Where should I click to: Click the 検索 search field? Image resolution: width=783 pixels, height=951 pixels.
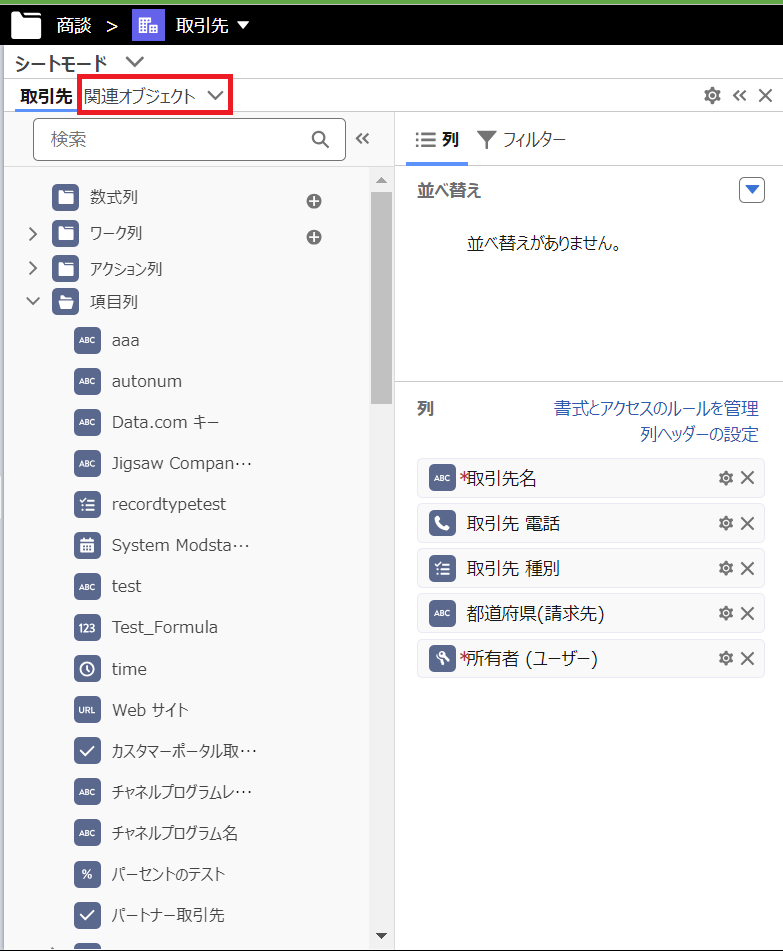tap(189, 139)
